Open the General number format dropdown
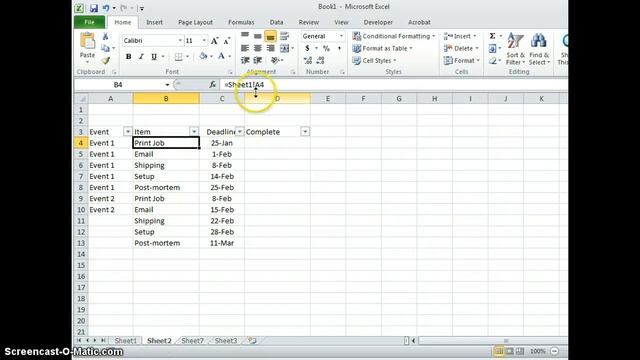This screenshot has width=640, height=360. click(341, 36)
